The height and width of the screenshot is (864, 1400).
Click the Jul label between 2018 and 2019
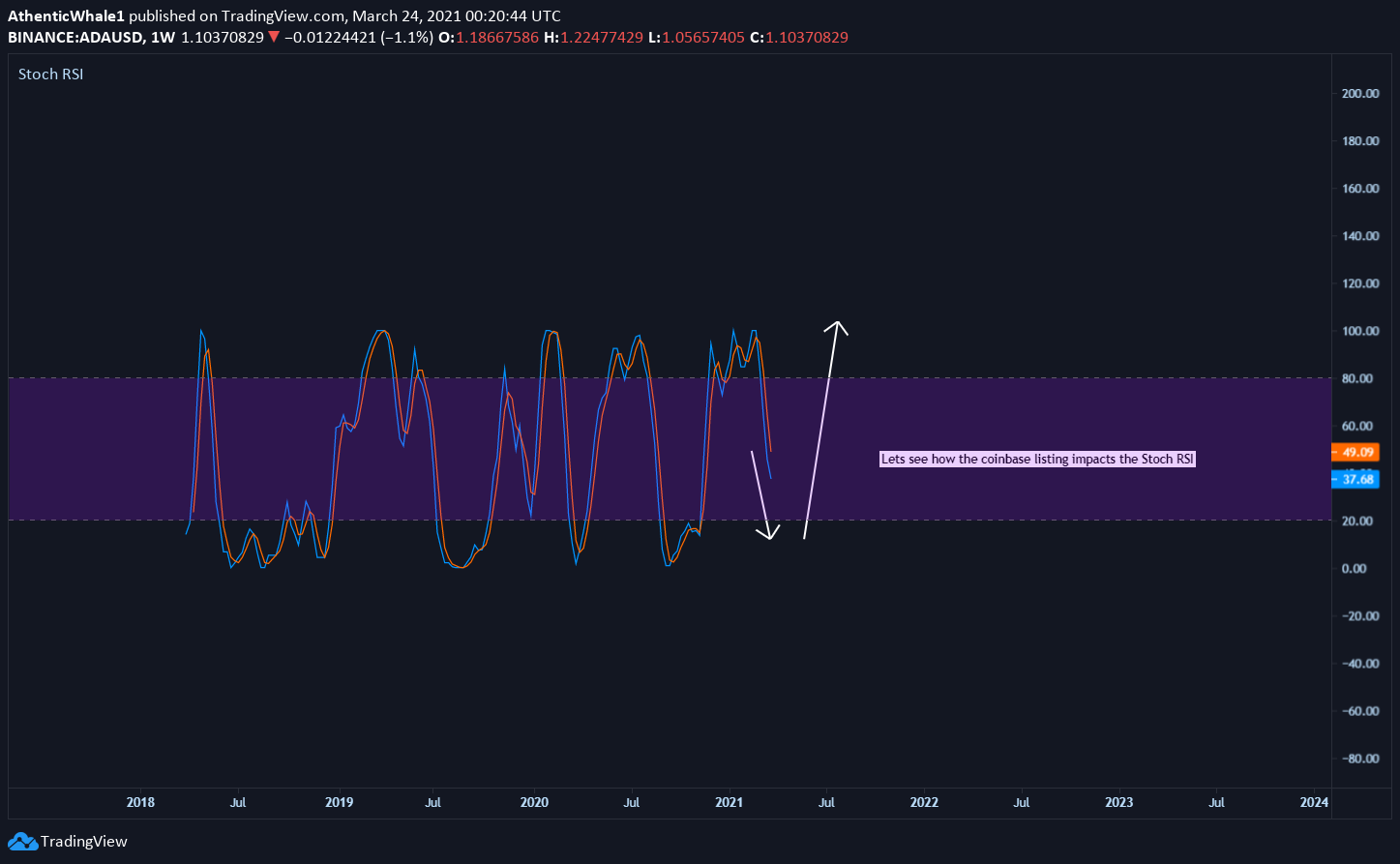pos(239,802)
